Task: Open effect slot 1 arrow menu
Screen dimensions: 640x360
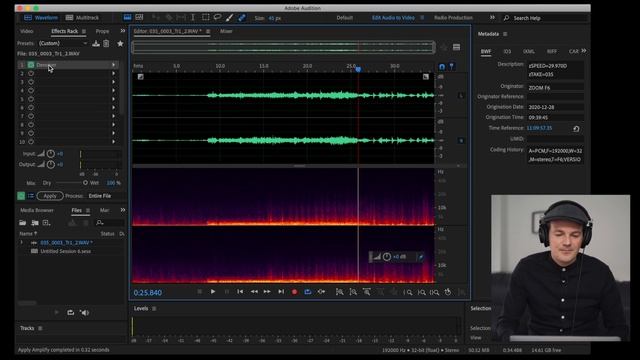Action: pyautogui.click(x=113, y=65)
